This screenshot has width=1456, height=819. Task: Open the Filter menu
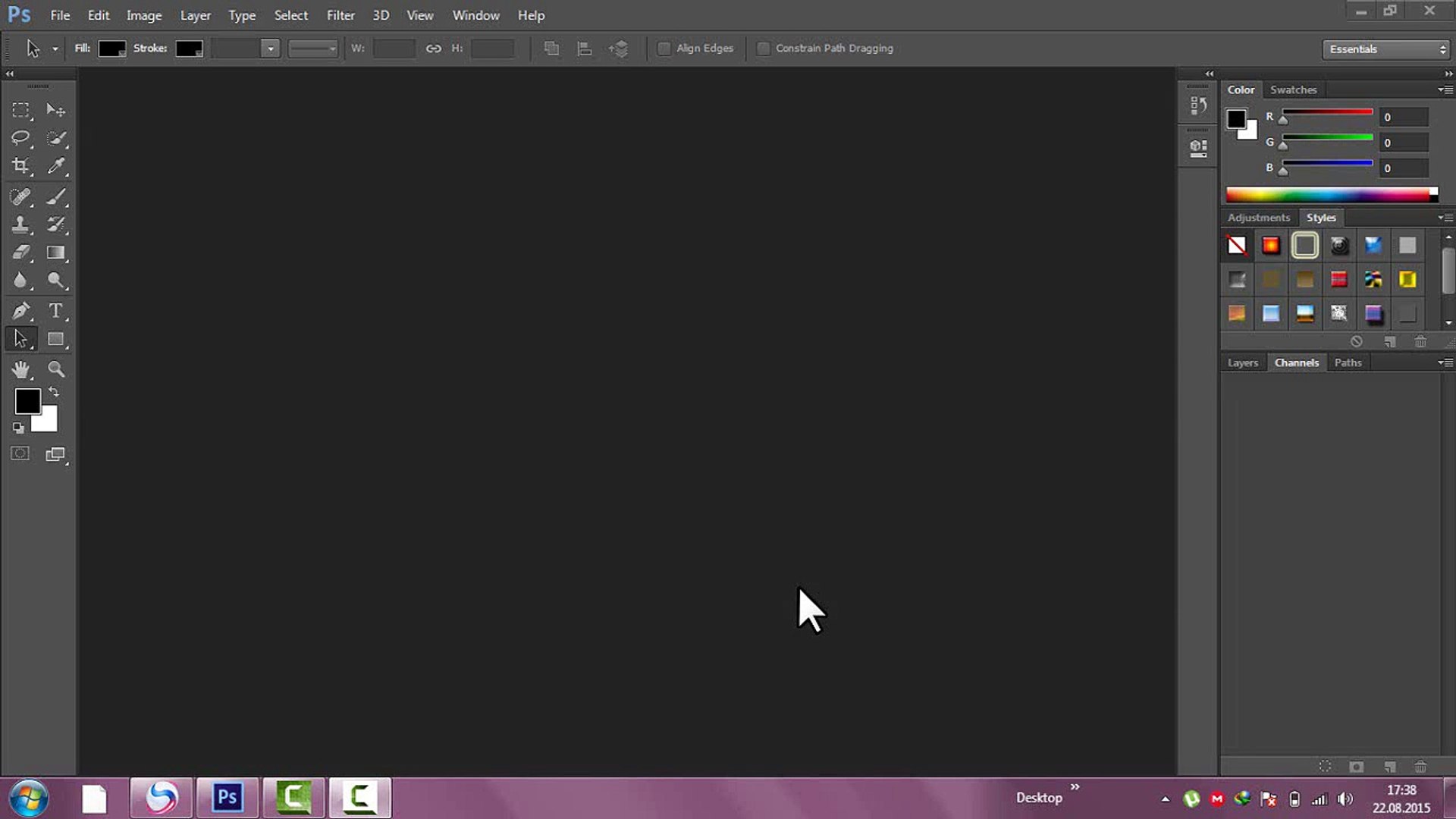click(340, 15)
